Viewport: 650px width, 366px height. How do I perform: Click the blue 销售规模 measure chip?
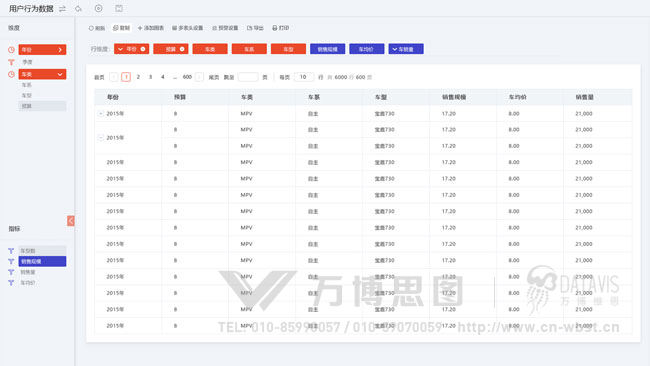point(327,49)
